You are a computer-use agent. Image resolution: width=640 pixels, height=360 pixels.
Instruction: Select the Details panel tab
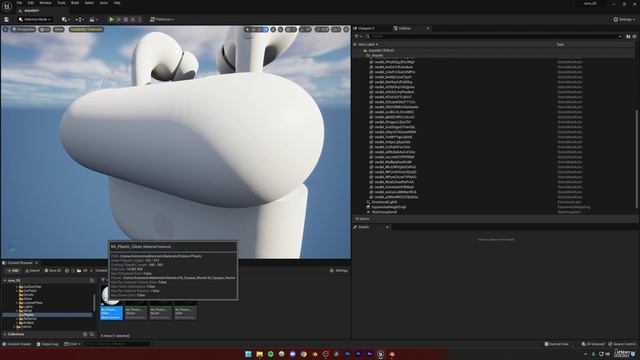coord(364,227)
